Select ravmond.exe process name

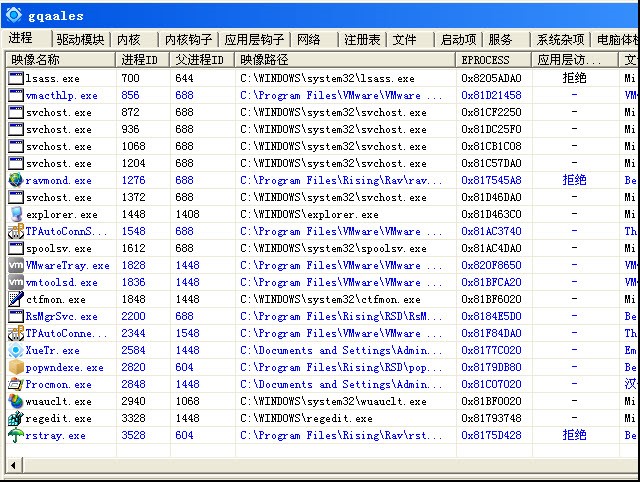click(58, 180)
